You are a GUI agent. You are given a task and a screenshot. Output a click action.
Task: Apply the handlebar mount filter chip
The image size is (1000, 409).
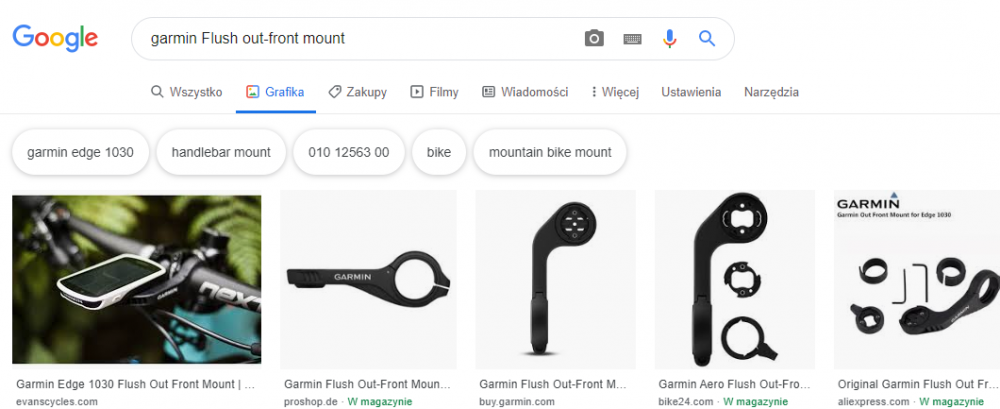click(x=221, y=153)
